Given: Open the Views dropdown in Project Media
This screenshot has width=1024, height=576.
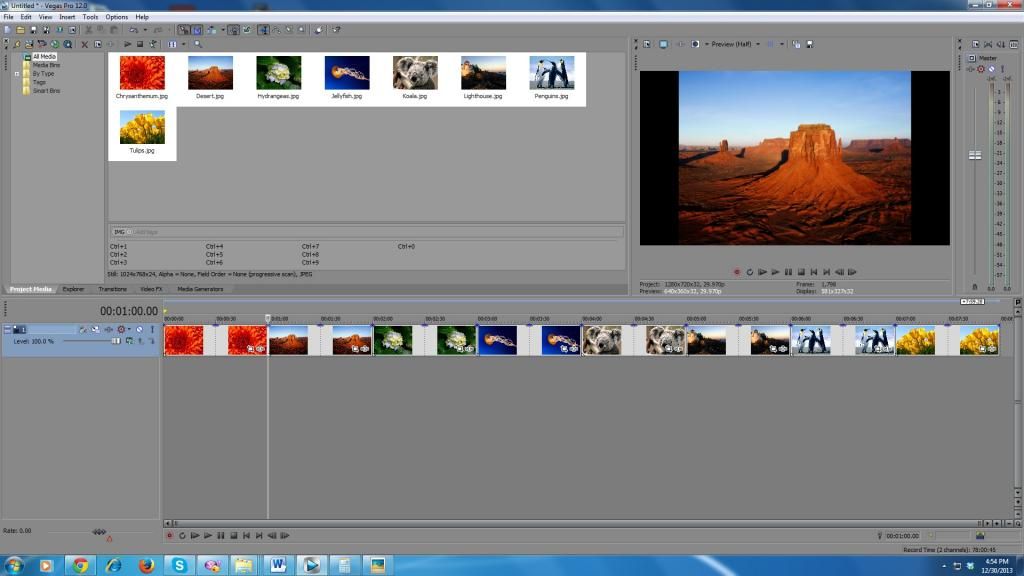Looking at the screenshot, I should (183, 44).
